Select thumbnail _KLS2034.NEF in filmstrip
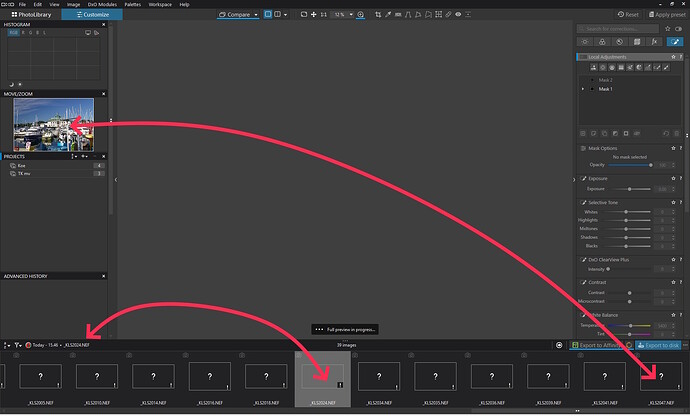Viewport: 690px width, 416px height. pos(379,377)
